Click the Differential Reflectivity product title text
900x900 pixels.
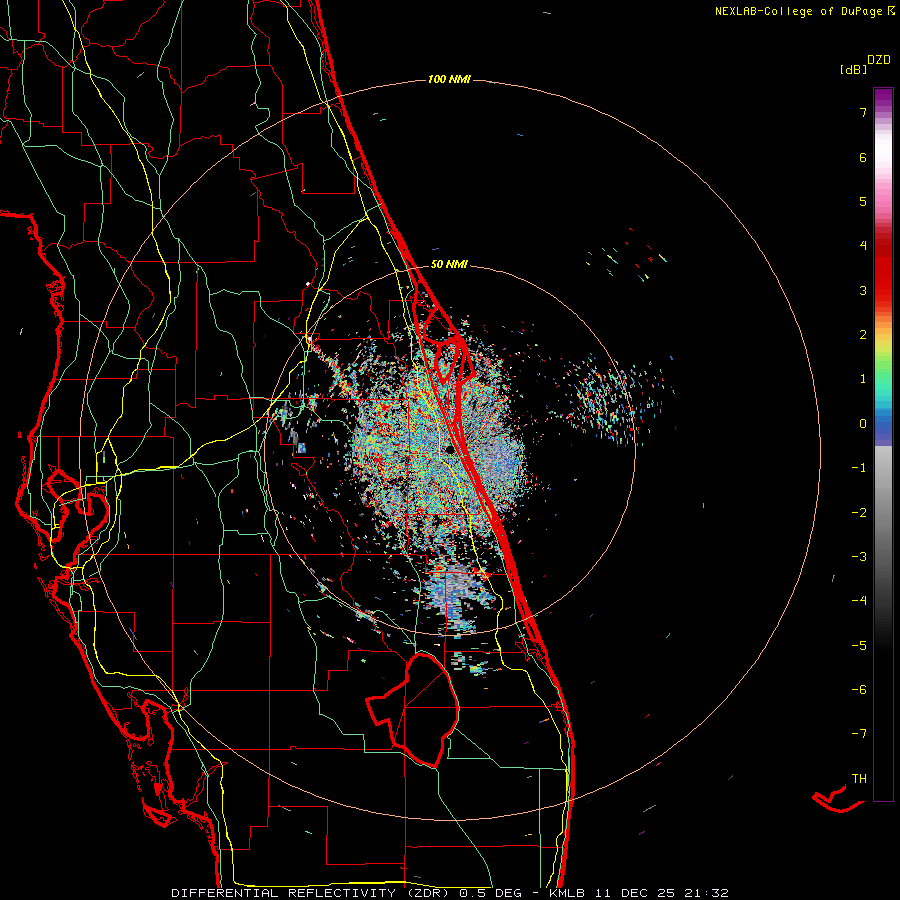tap(312, 893)
